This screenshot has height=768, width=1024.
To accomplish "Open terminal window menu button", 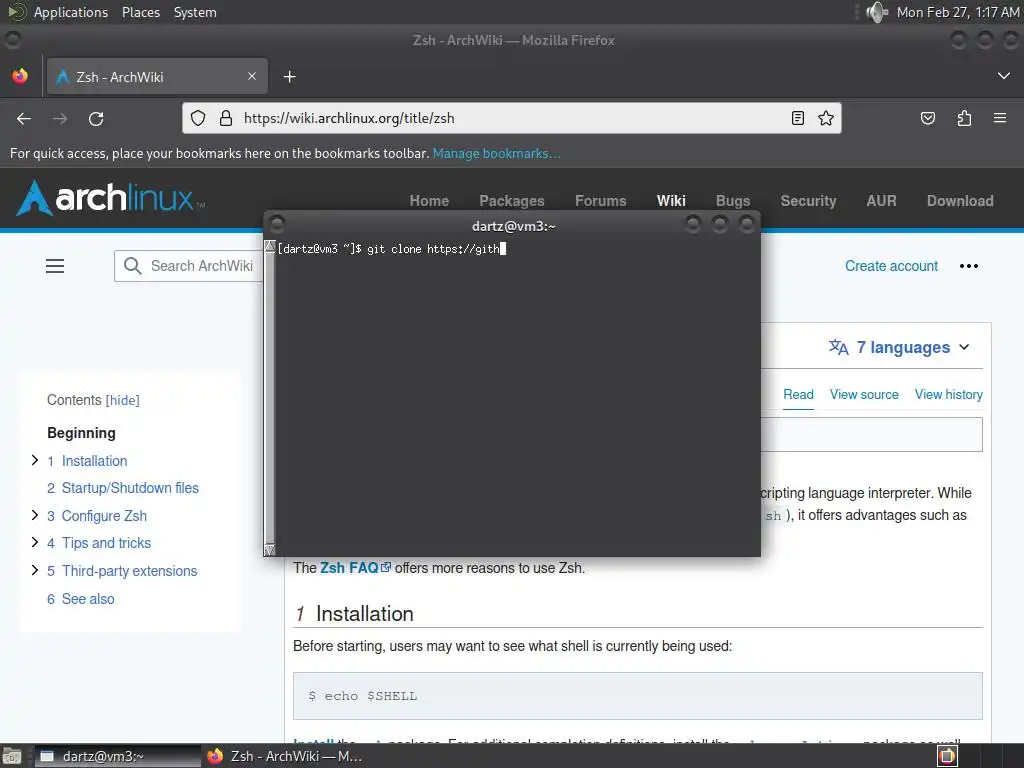I will coord(277,225).
